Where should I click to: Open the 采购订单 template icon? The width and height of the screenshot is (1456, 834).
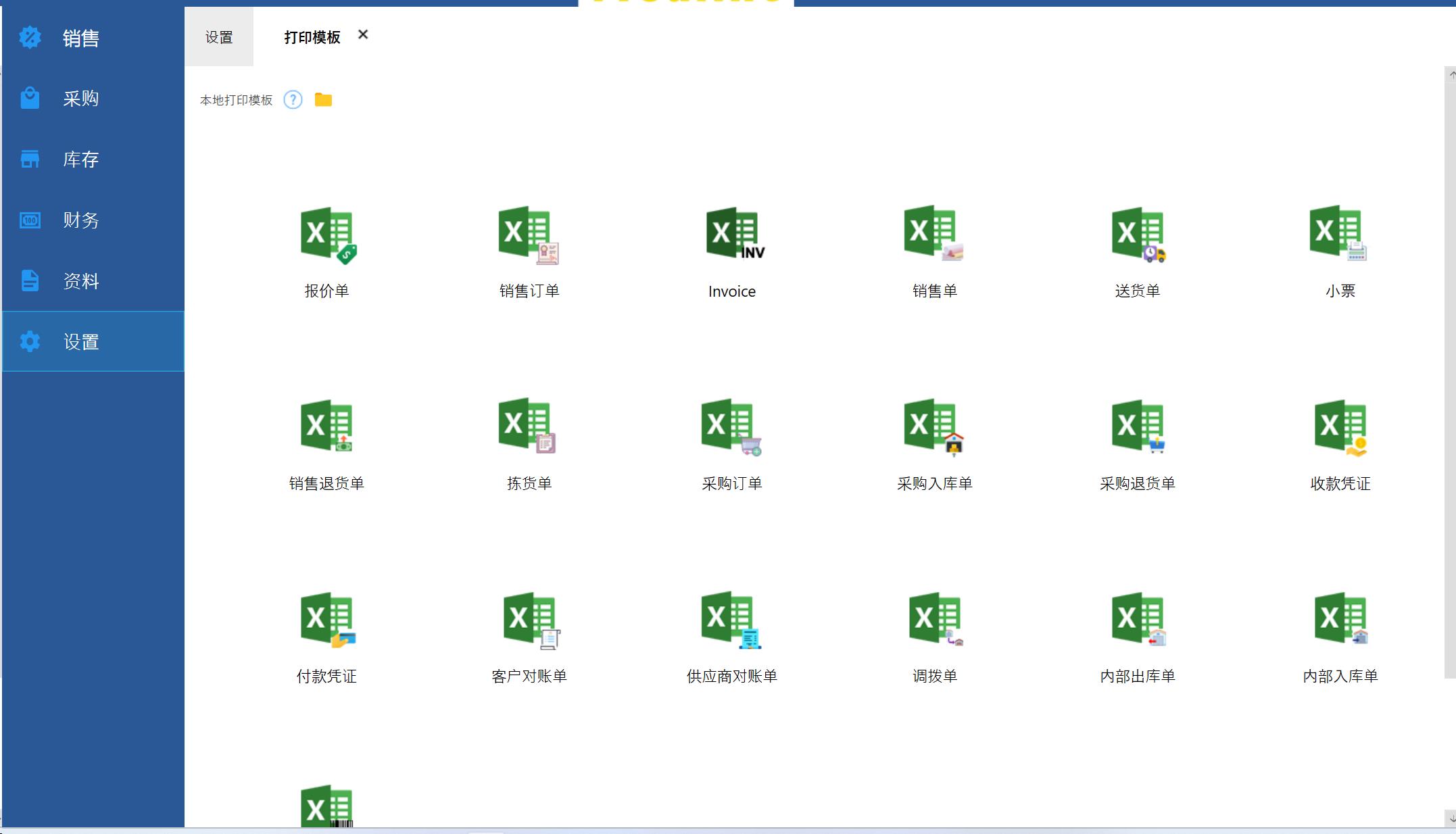click(x=731, y=426)
